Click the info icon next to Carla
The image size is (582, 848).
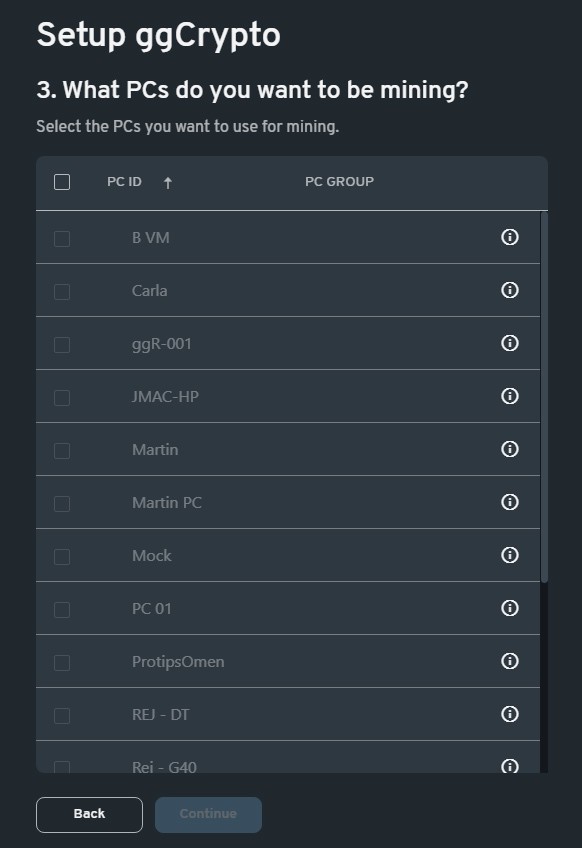click(x=509, y=290)
